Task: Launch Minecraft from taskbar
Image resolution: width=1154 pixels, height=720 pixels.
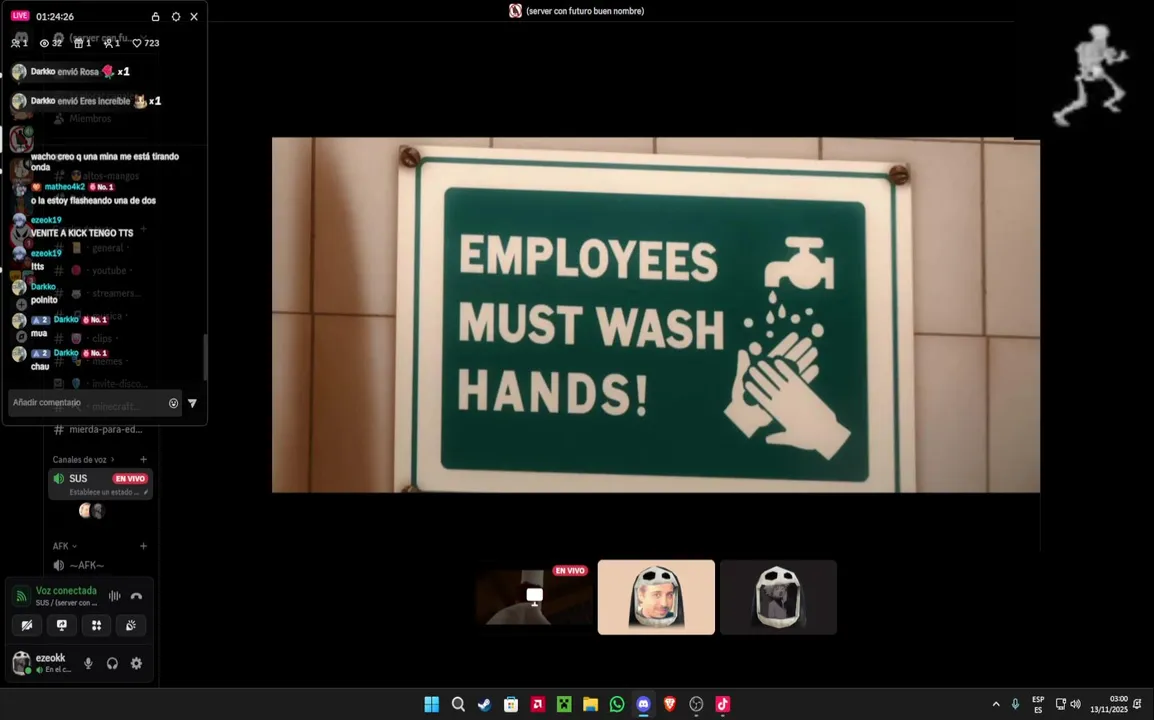Action: coord(564,705)
